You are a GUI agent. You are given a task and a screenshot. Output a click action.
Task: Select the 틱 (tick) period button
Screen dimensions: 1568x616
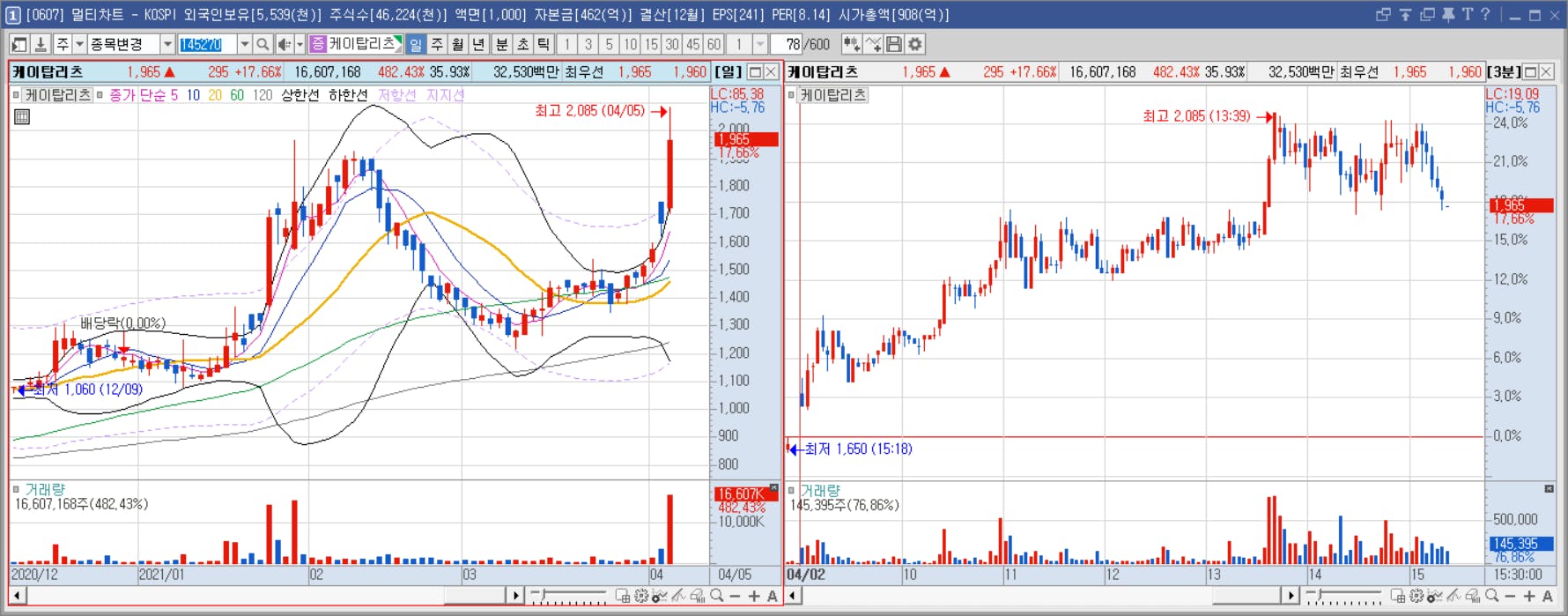(544, 44)
